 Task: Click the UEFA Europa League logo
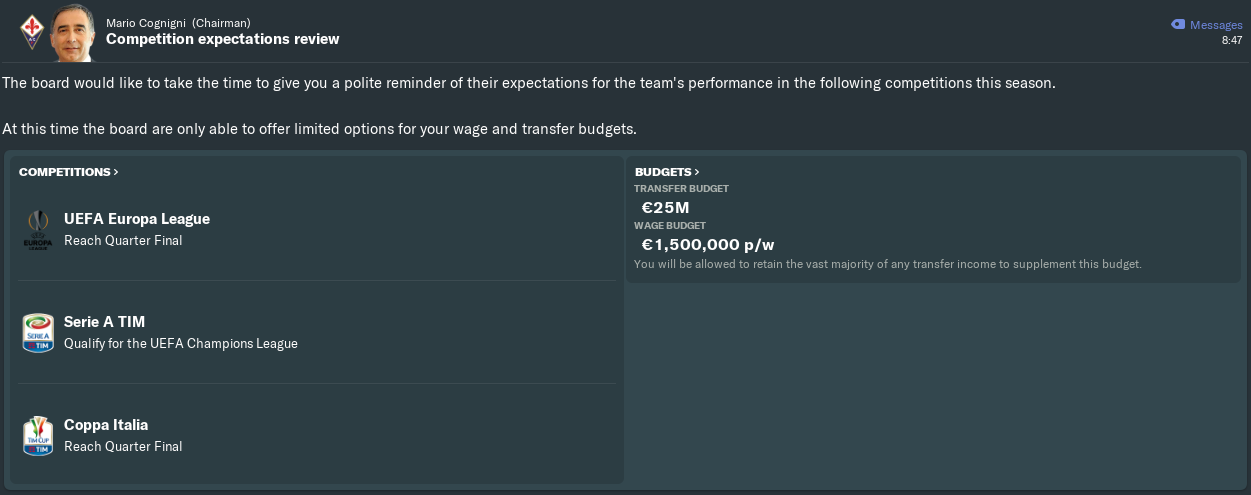tap(37, 230)
